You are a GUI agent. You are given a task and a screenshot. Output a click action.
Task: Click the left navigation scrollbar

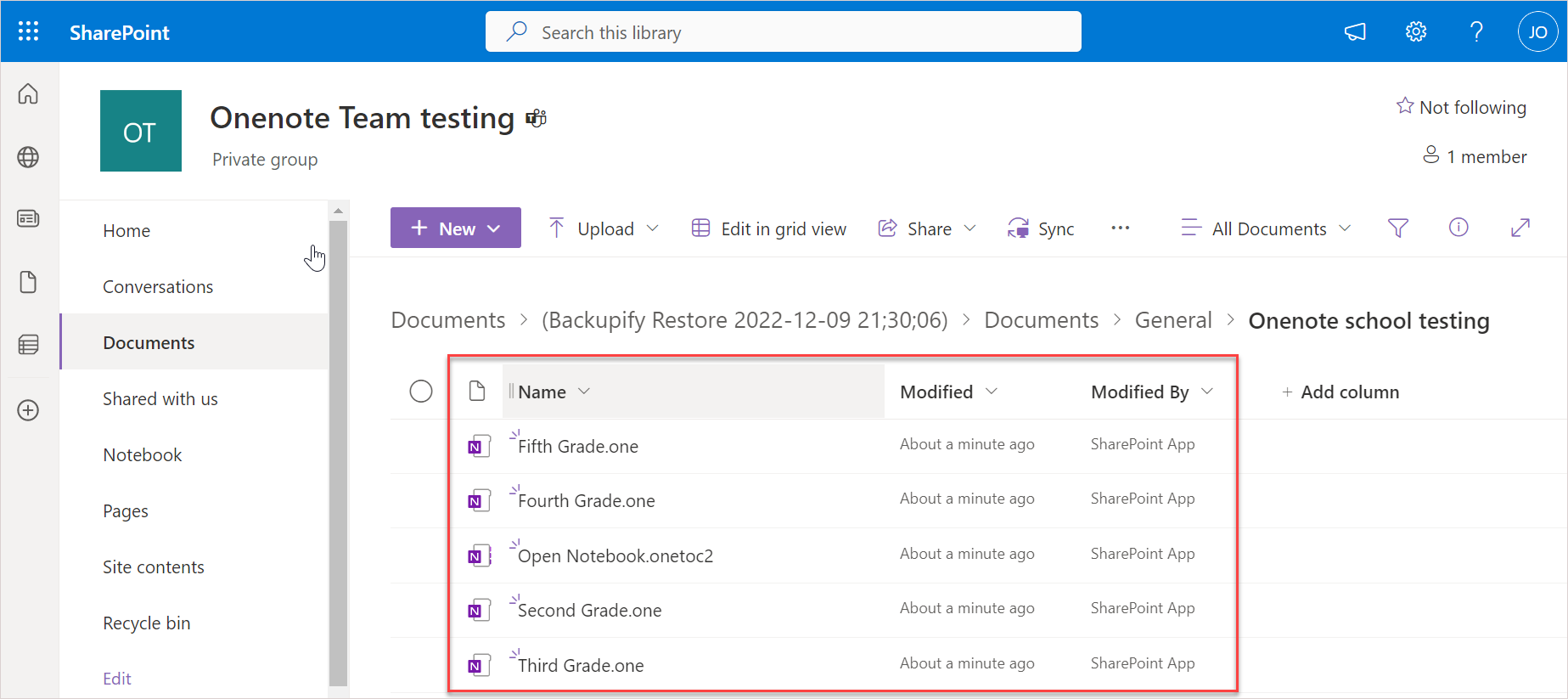(338, 450)
